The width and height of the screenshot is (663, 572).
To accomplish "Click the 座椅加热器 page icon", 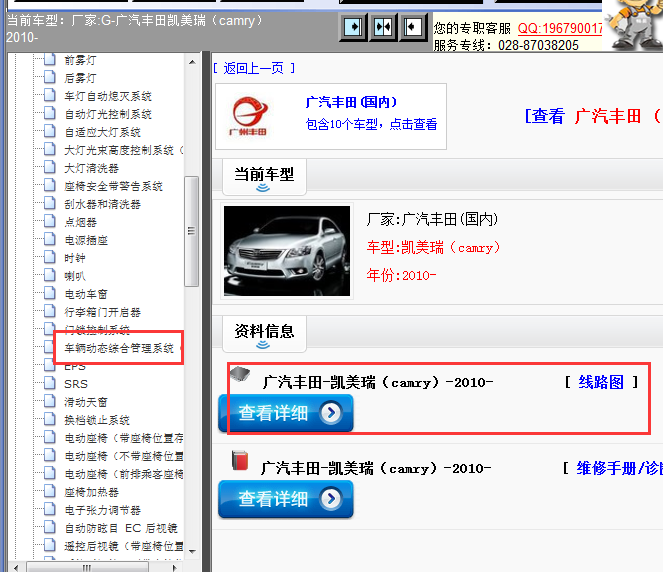I will 50,491.
